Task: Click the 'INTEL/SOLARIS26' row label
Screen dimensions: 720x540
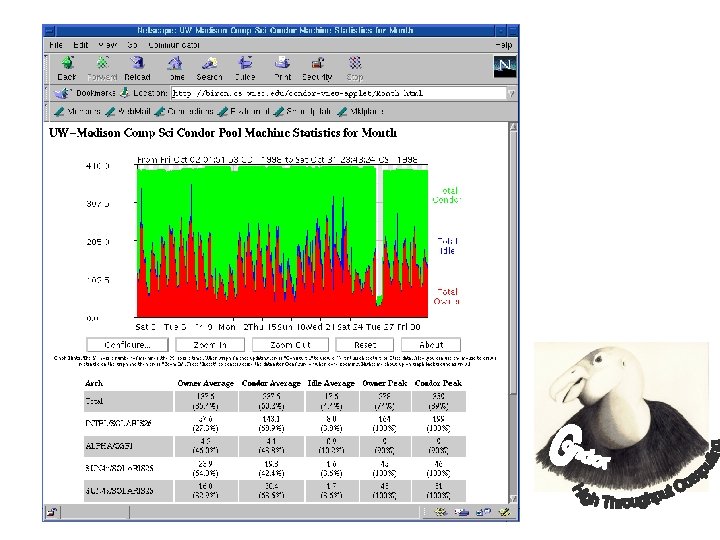Action: pyautogui.click(x=118, y=423)
